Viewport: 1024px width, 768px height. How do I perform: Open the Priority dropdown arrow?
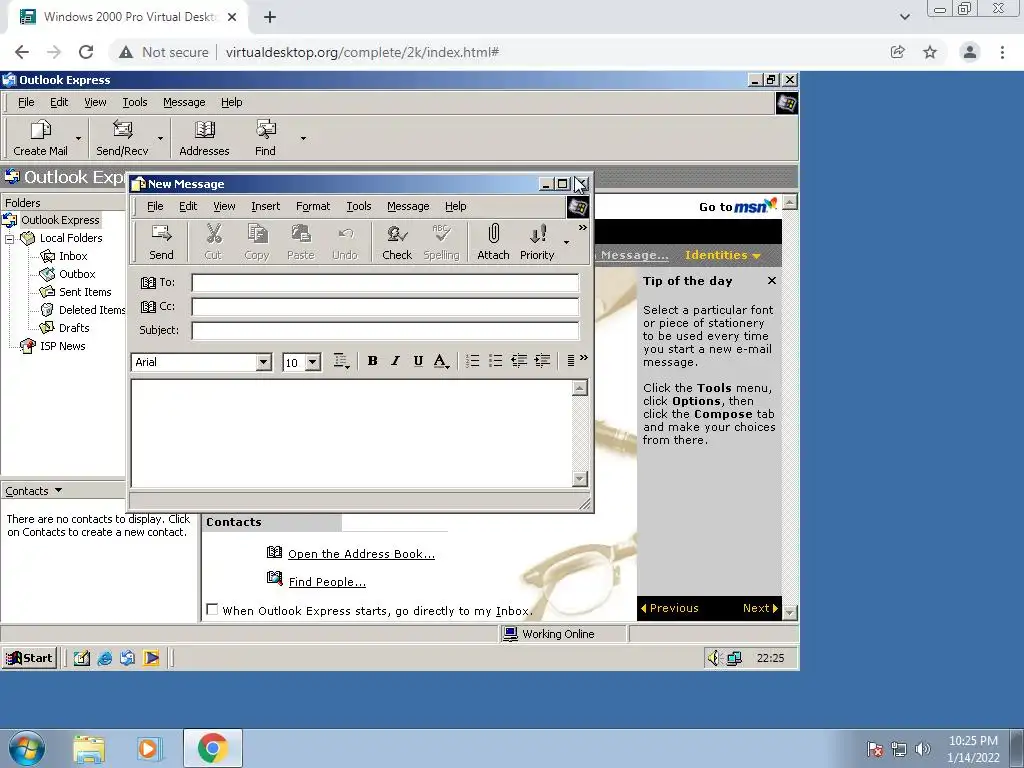tap(566, 242)
